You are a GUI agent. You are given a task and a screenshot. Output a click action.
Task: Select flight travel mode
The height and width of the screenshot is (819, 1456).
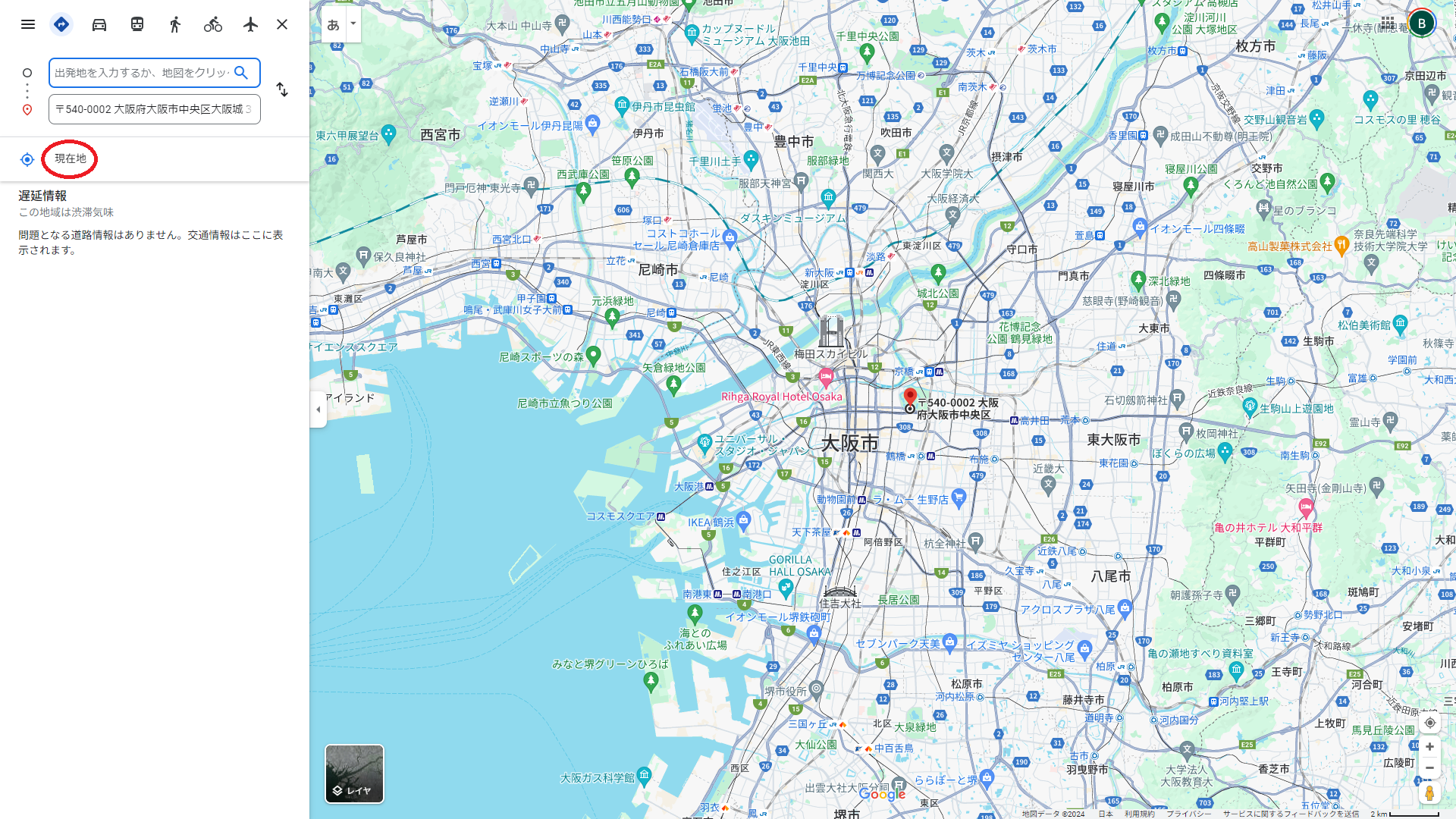tap(251, 24)
